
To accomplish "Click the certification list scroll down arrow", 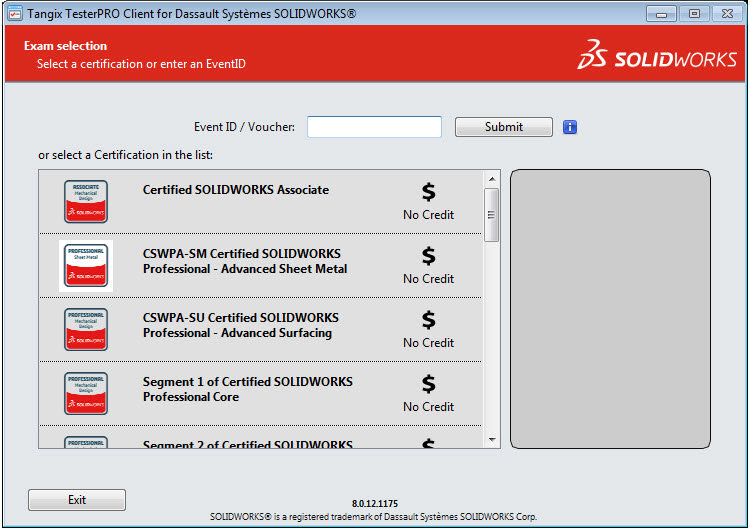I will 492,440.
